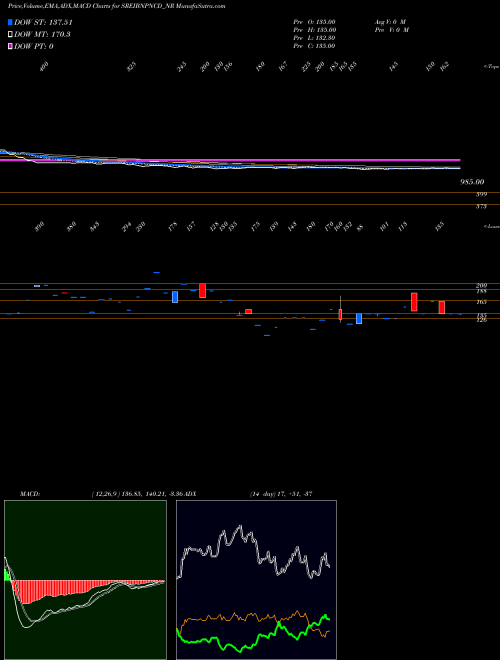The height and width of the screenshot is (660, 500).
Task: Click the 209 price level label
Action: click(482, 286)
